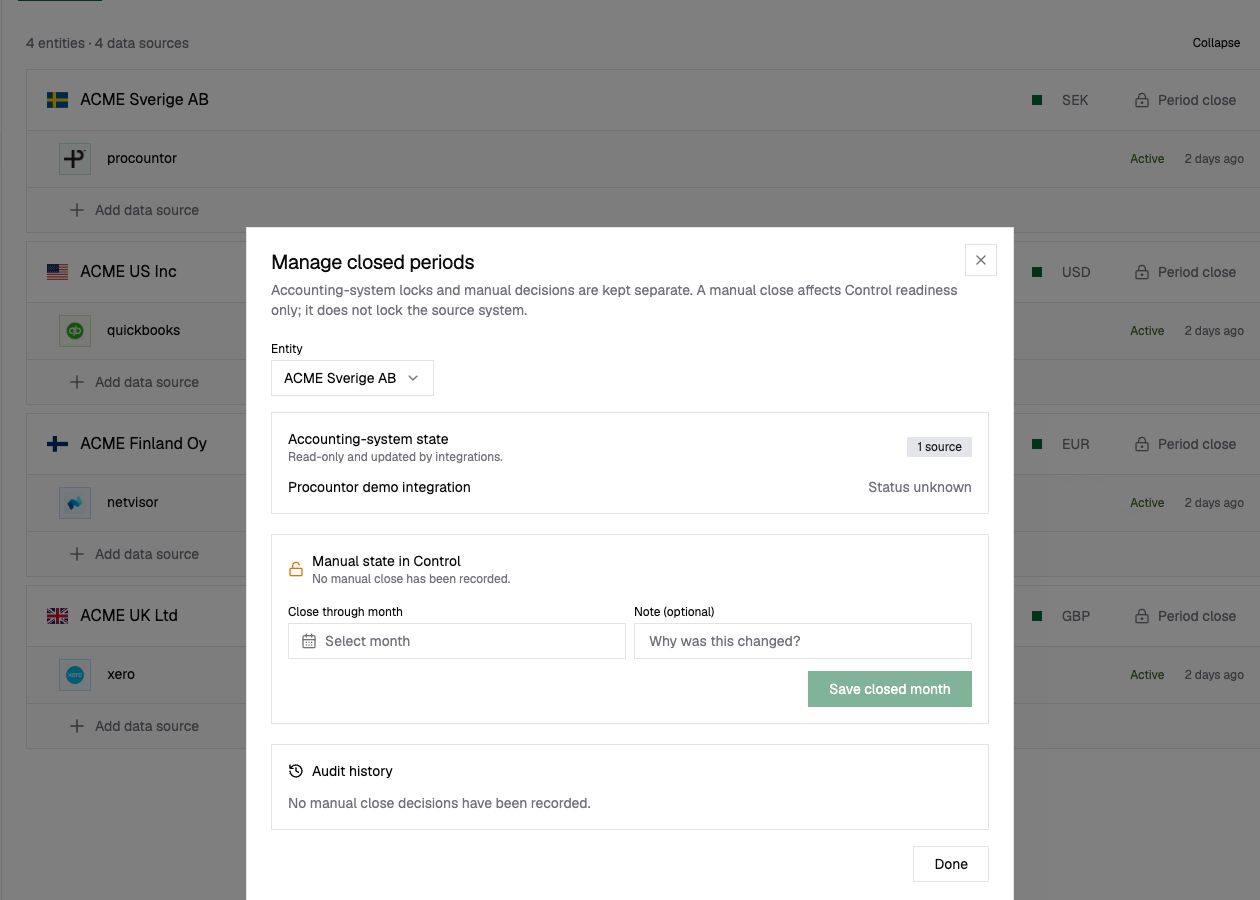Viewport: 1260px width, 900px height.
Task: Click the Active status in the xero row
Action: click(x=1147, y=675)
